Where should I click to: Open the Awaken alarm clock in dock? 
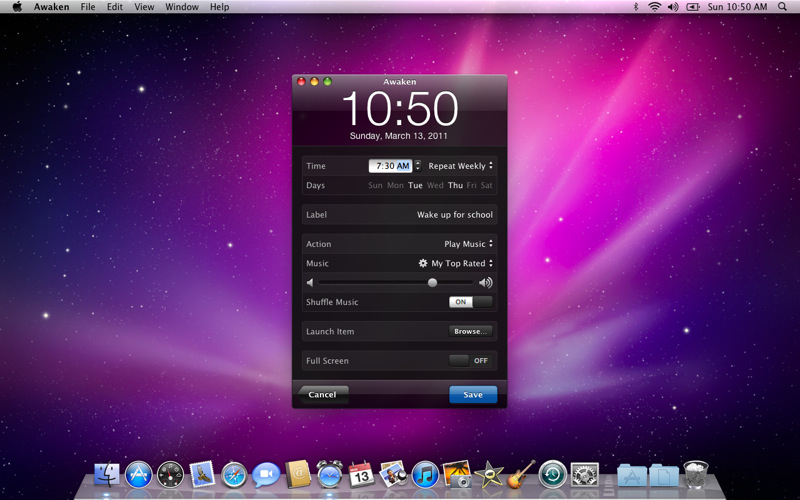coord(329,474)
